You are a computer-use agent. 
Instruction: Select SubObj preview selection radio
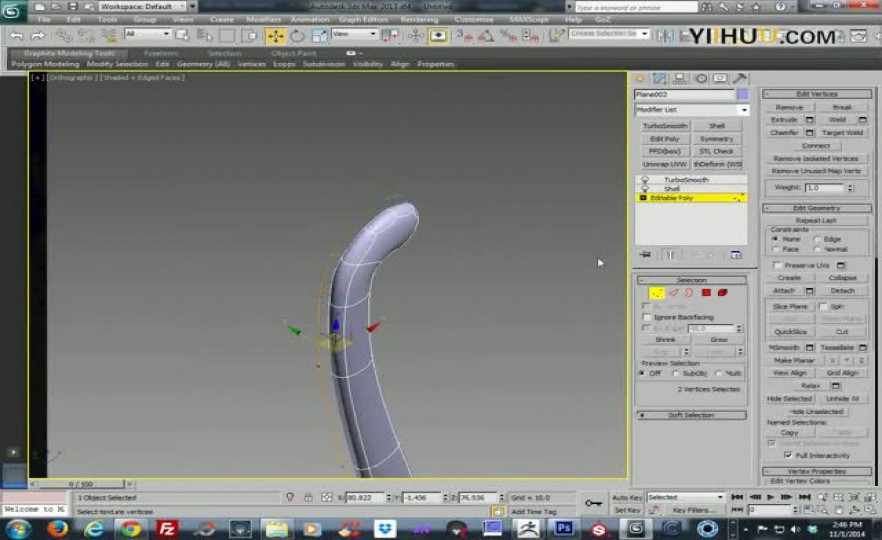coord(676,374)
